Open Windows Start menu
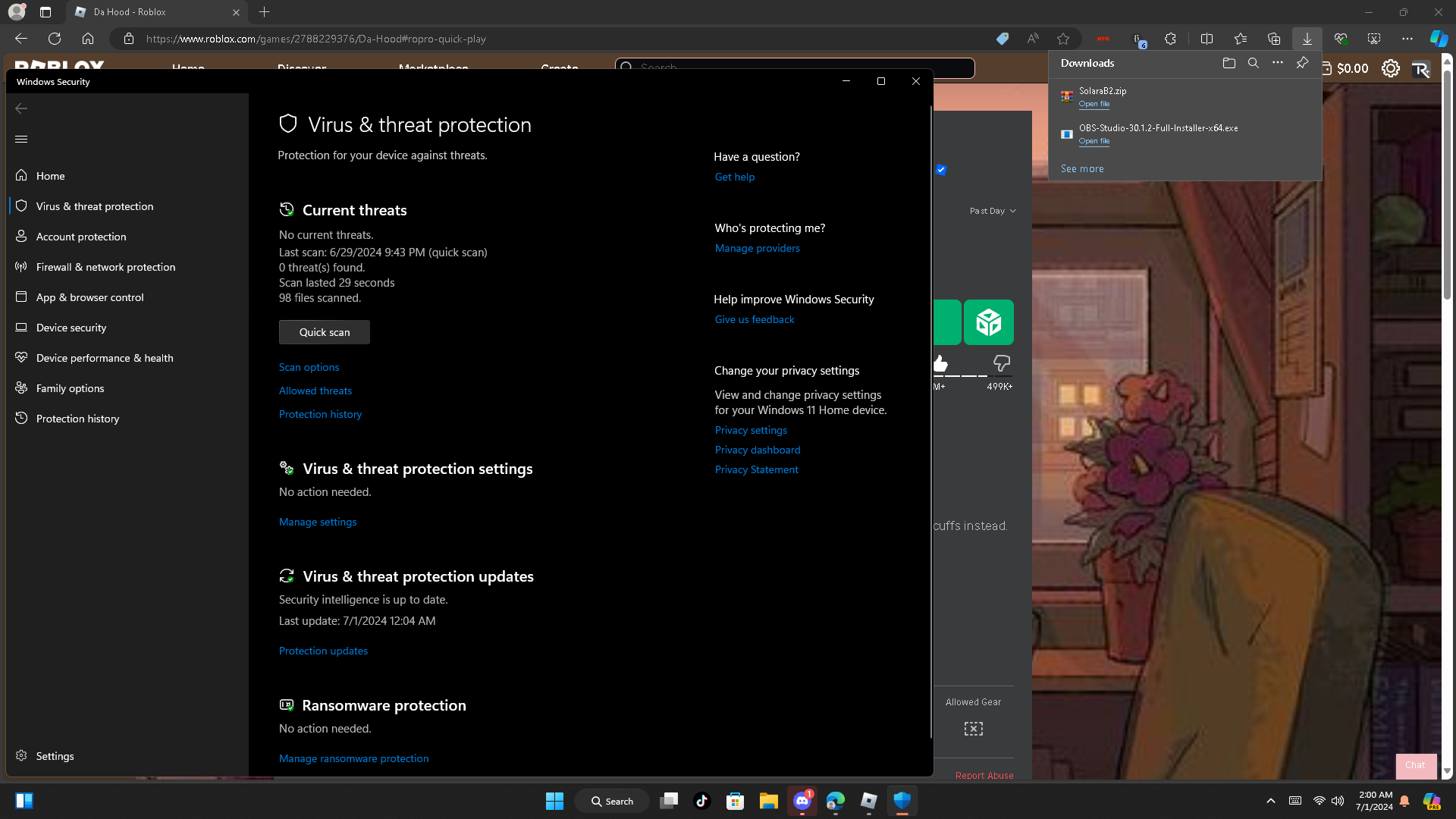 (x=554, y=801)
